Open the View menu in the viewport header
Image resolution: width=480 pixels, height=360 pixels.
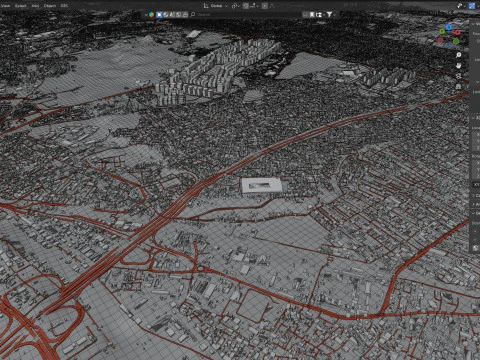click(x=5, y=6)
